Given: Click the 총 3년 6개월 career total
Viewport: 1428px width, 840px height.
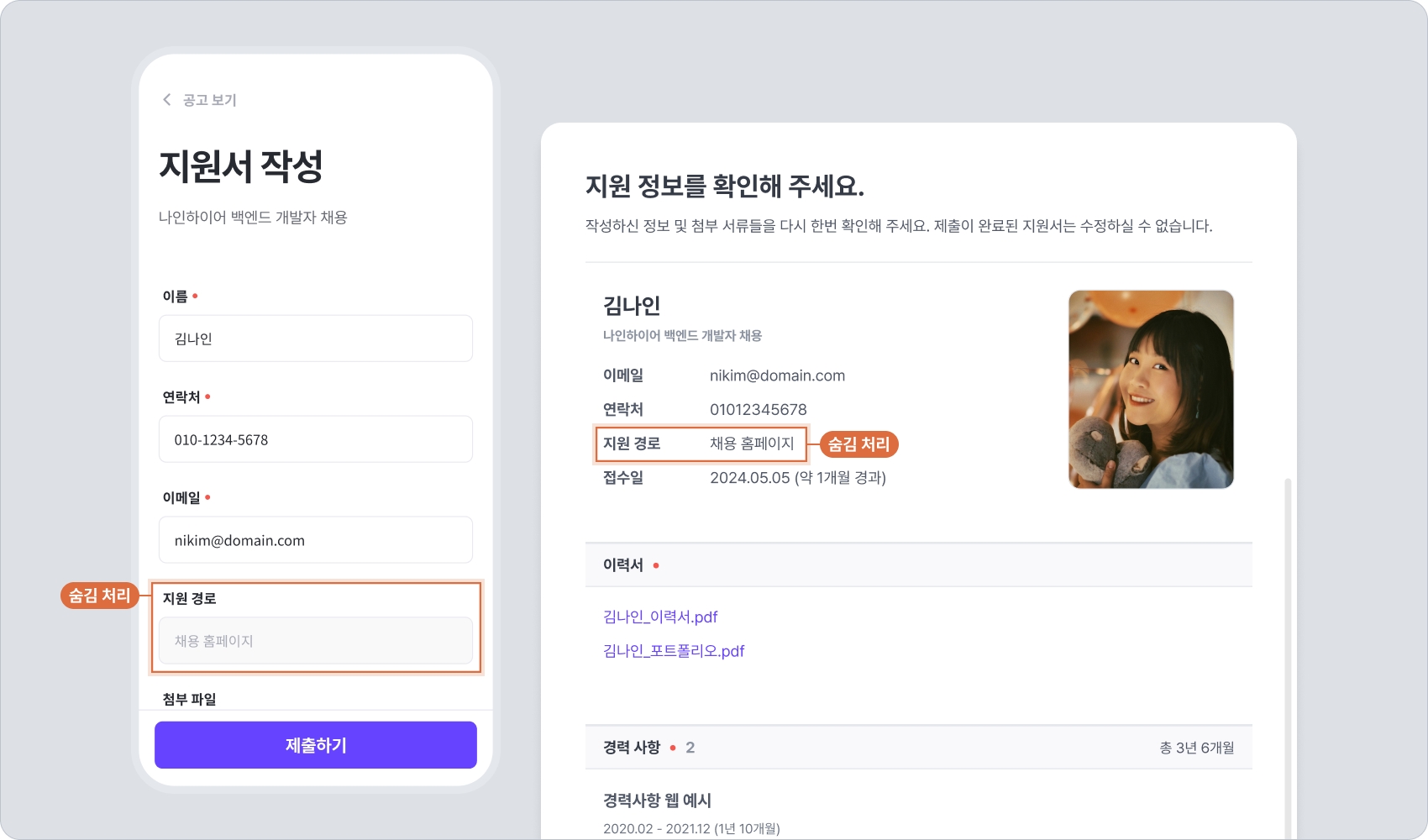Looking at the screenshot, I should pyautogui.click(x=1196, y=748).
